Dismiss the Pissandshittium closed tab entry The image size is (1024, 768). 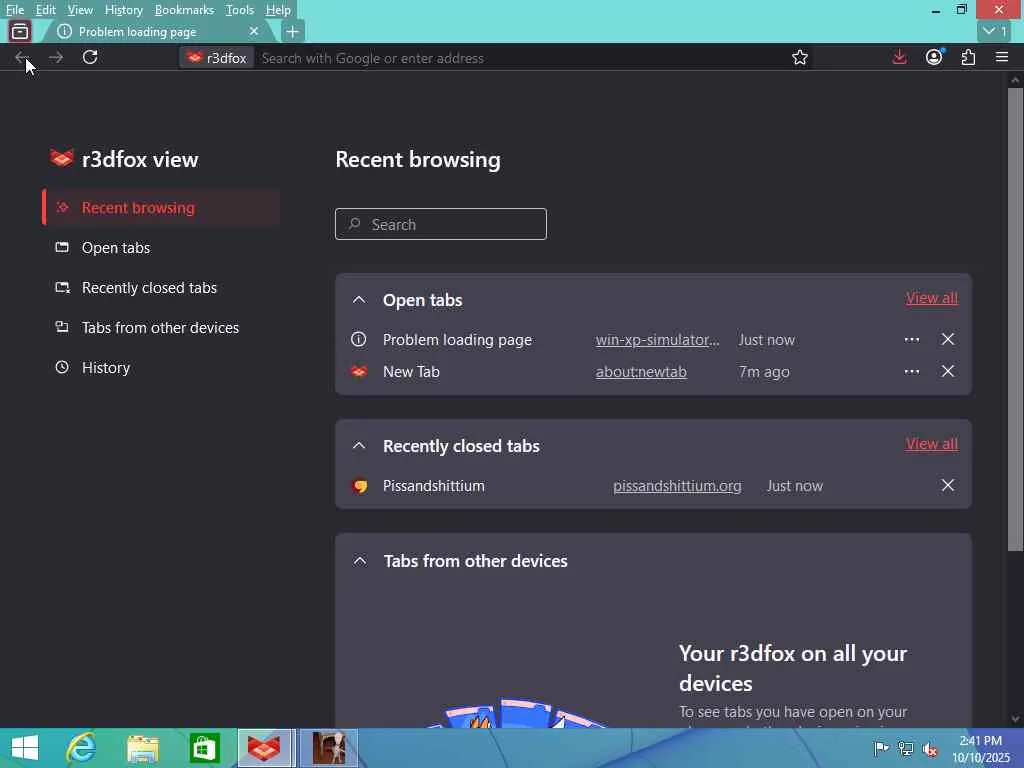coord(948,485)
